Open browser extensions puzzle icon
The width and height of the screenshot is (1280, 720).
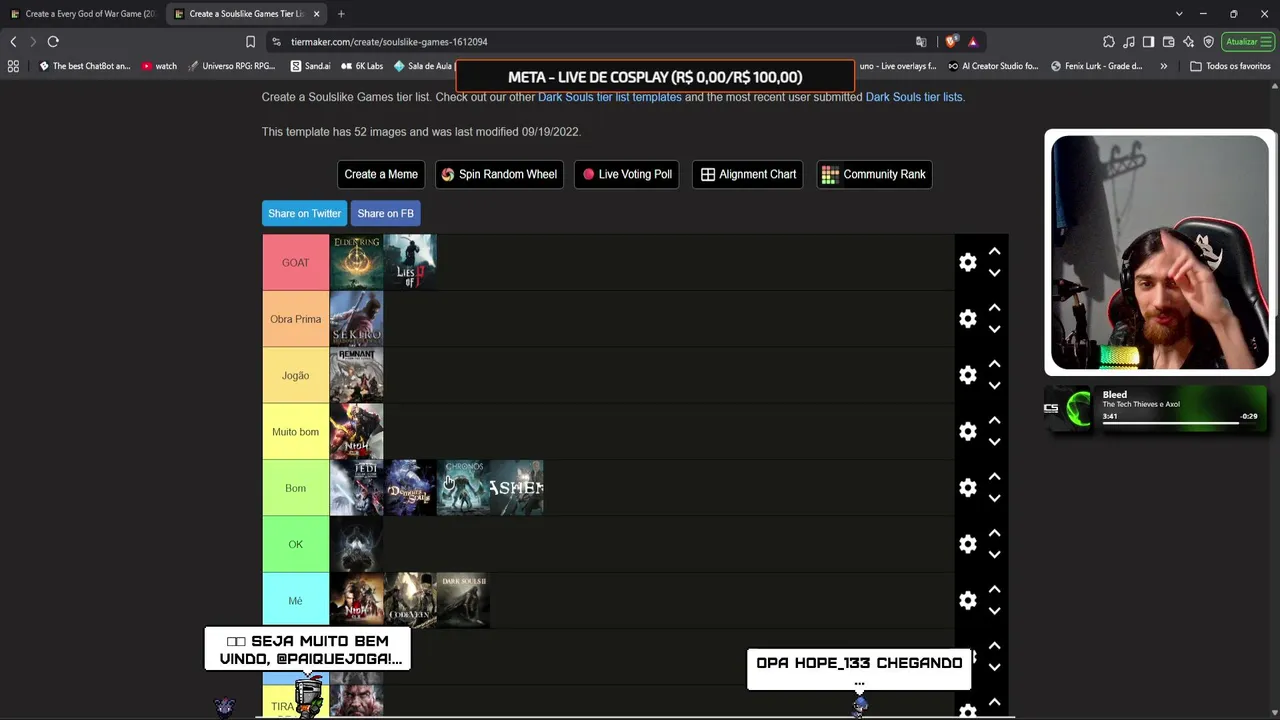coord(1109,42)
